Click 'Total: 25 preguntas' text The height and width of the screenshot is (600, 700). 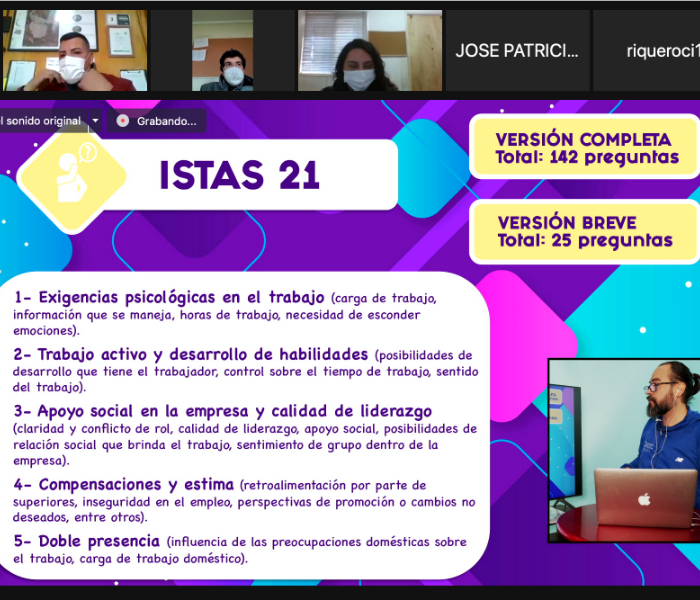tap(585, 241)
